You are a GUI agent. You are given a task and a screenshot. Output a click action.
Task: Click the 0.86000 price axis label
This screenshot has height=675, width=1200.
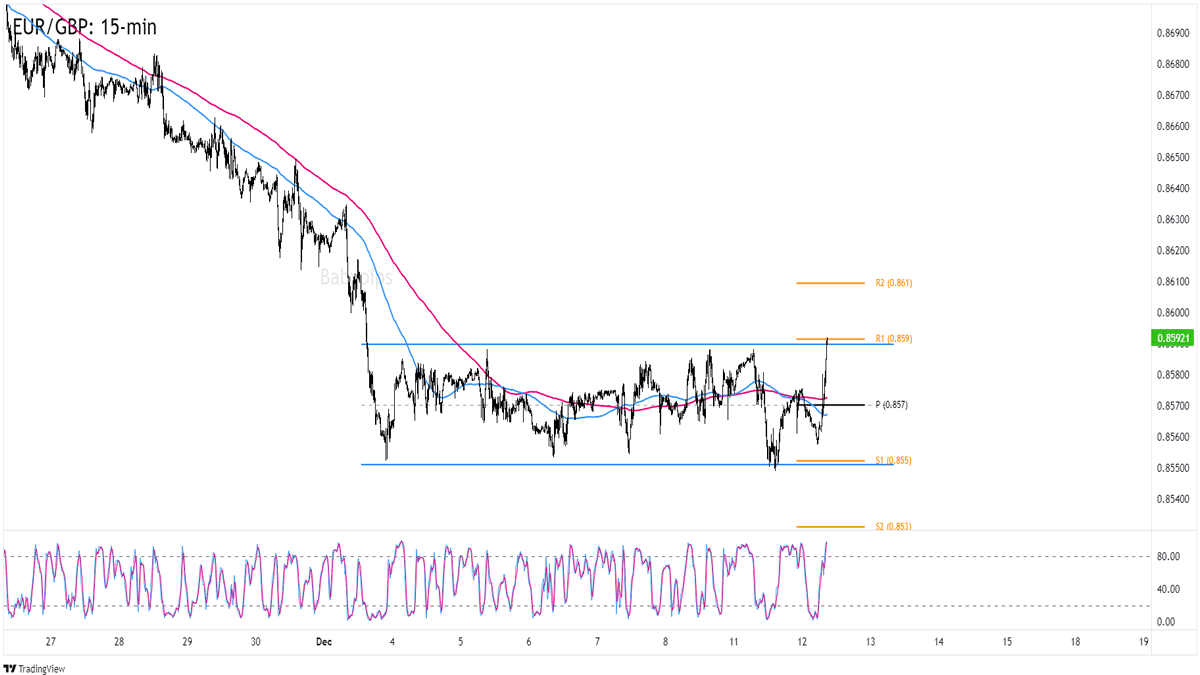click(x=1174, y=313)
